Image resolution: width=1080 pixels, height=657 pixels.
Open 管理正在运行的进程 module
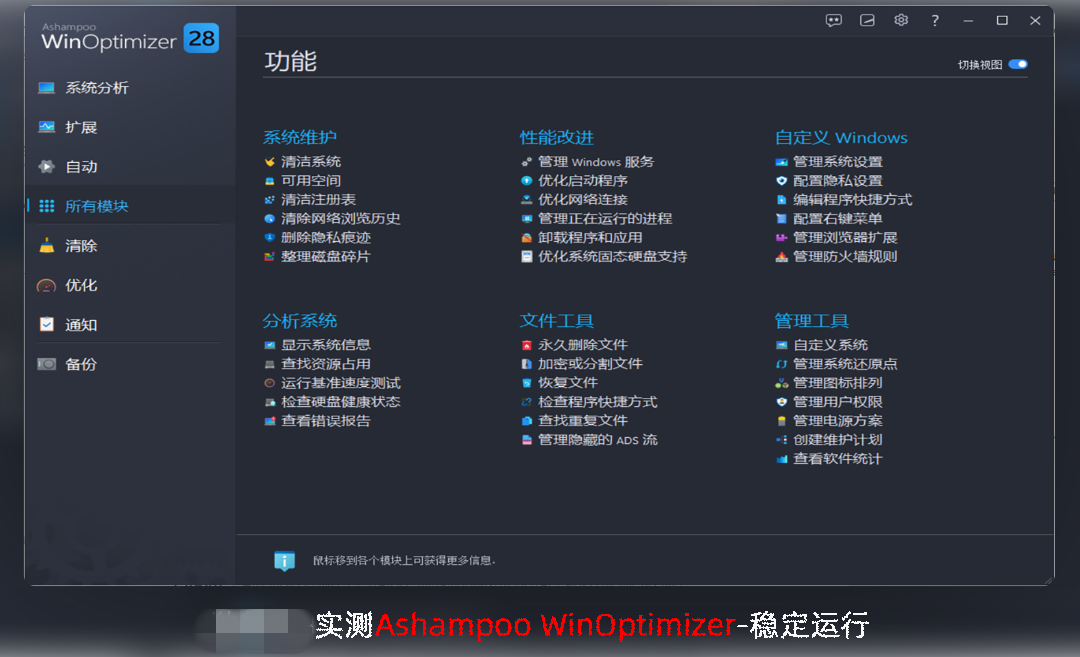pos(605,219)
